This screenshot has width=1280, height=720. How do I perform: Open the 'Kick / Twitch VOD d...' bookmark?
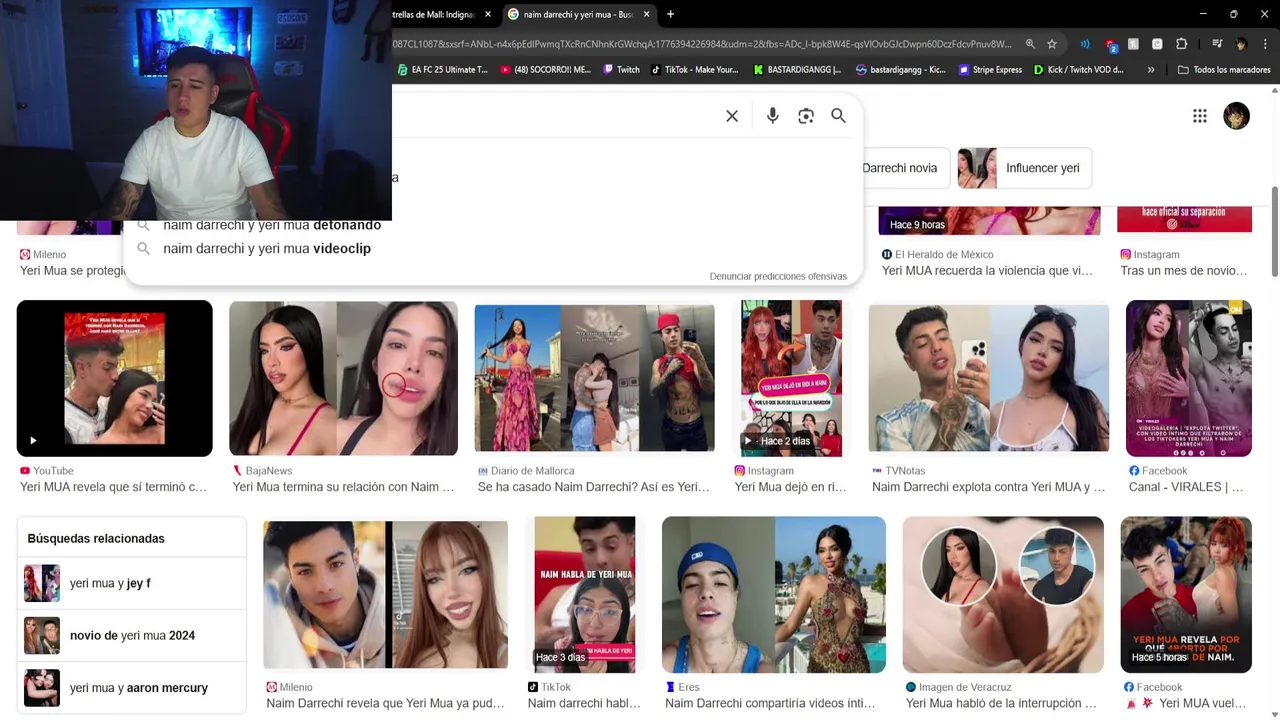tap(1079, 70)
